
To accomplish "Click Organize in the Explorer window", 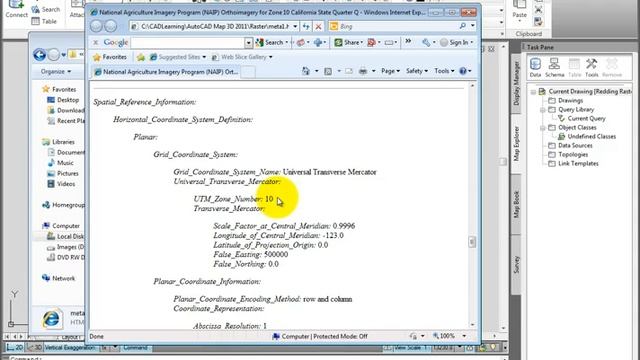I will (56, 71).
